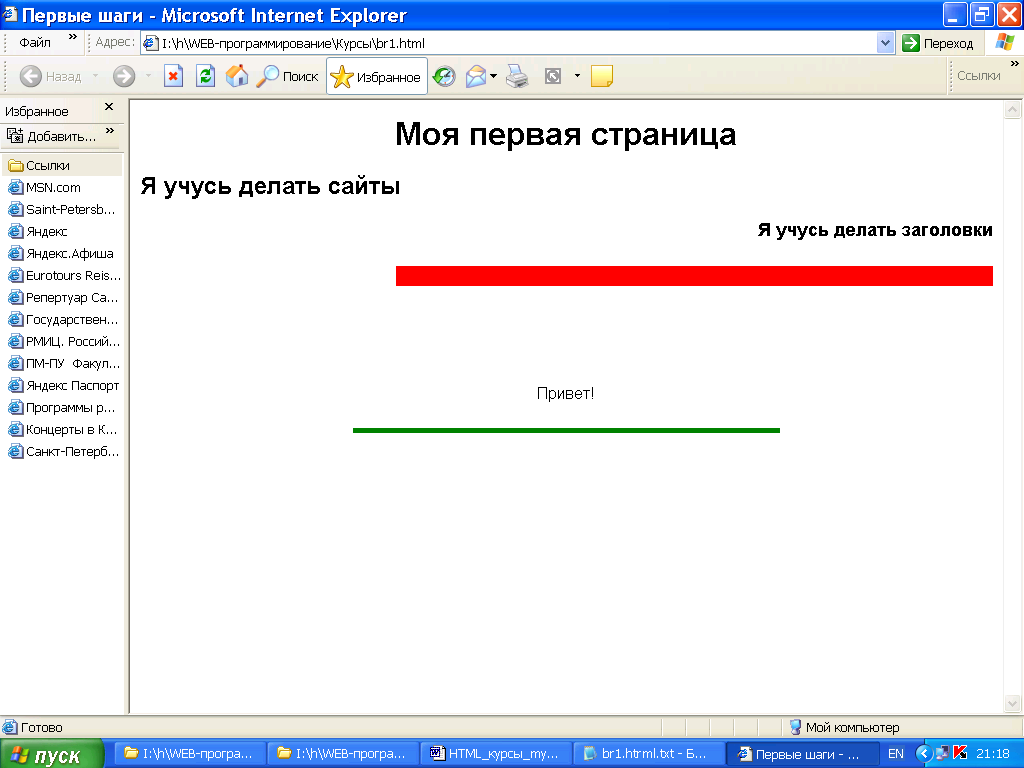The image size is (1024, 768).
Task: Switch to br1.htrml.txt Notepad taskbar item
Action: coord(648,754)
